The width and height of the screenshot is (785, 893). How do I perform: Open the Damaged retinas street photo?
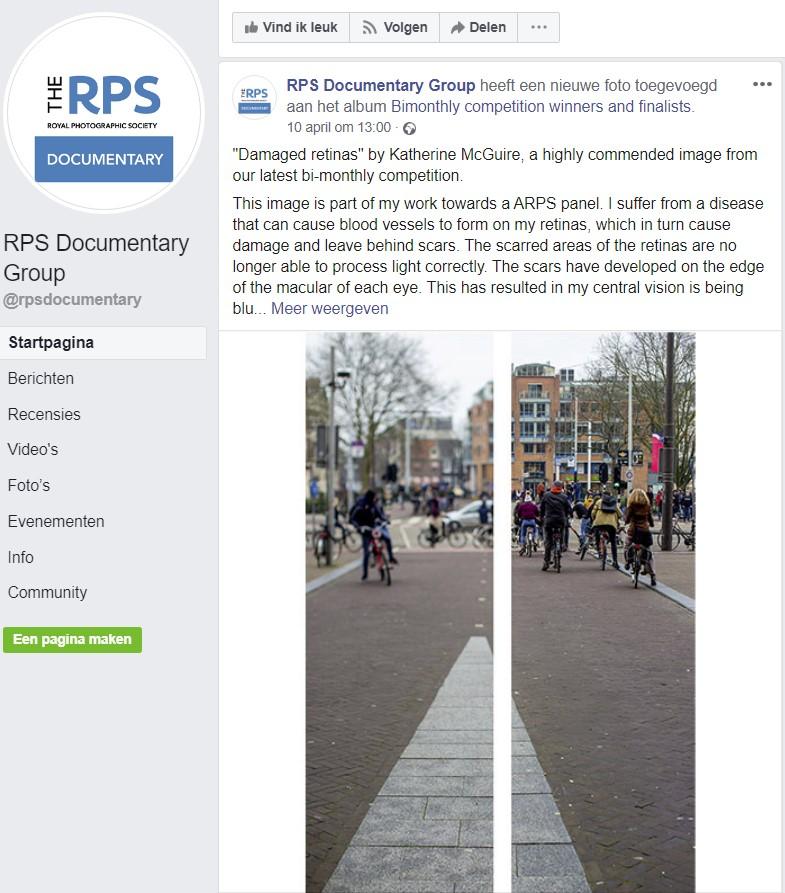500,612
